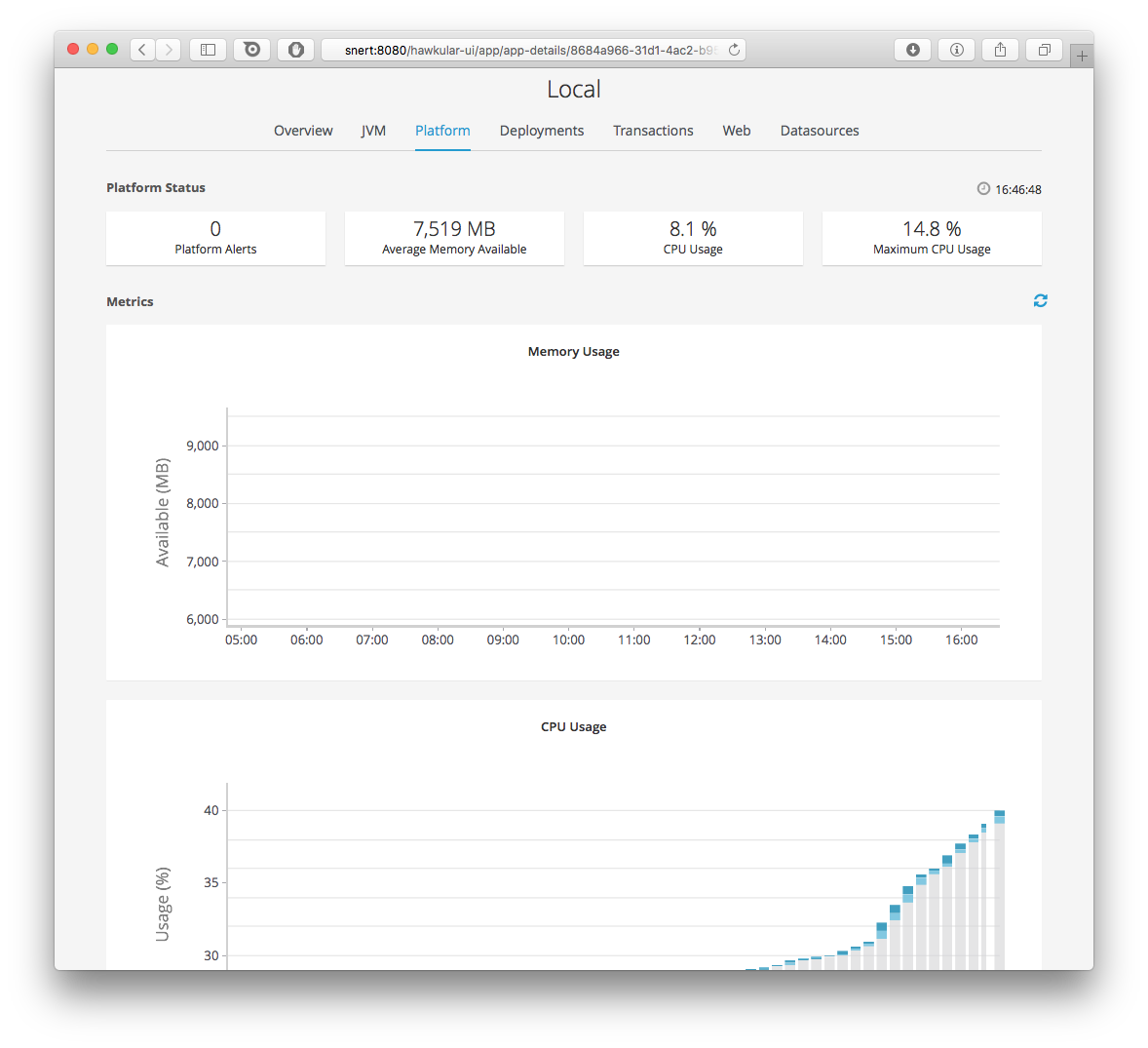The image size is (1148, 1048).
Task: Click the 16:46:48 timestamp
Action: click(1017, 190)
